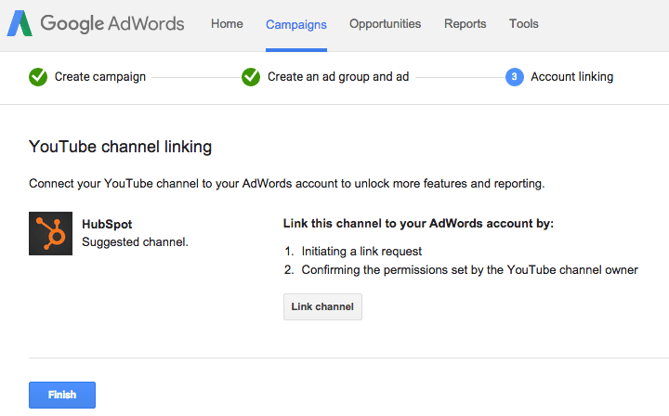Click the Link channel button
The height and width of the screenshot is (416, 669).
(x=323, y=306)
